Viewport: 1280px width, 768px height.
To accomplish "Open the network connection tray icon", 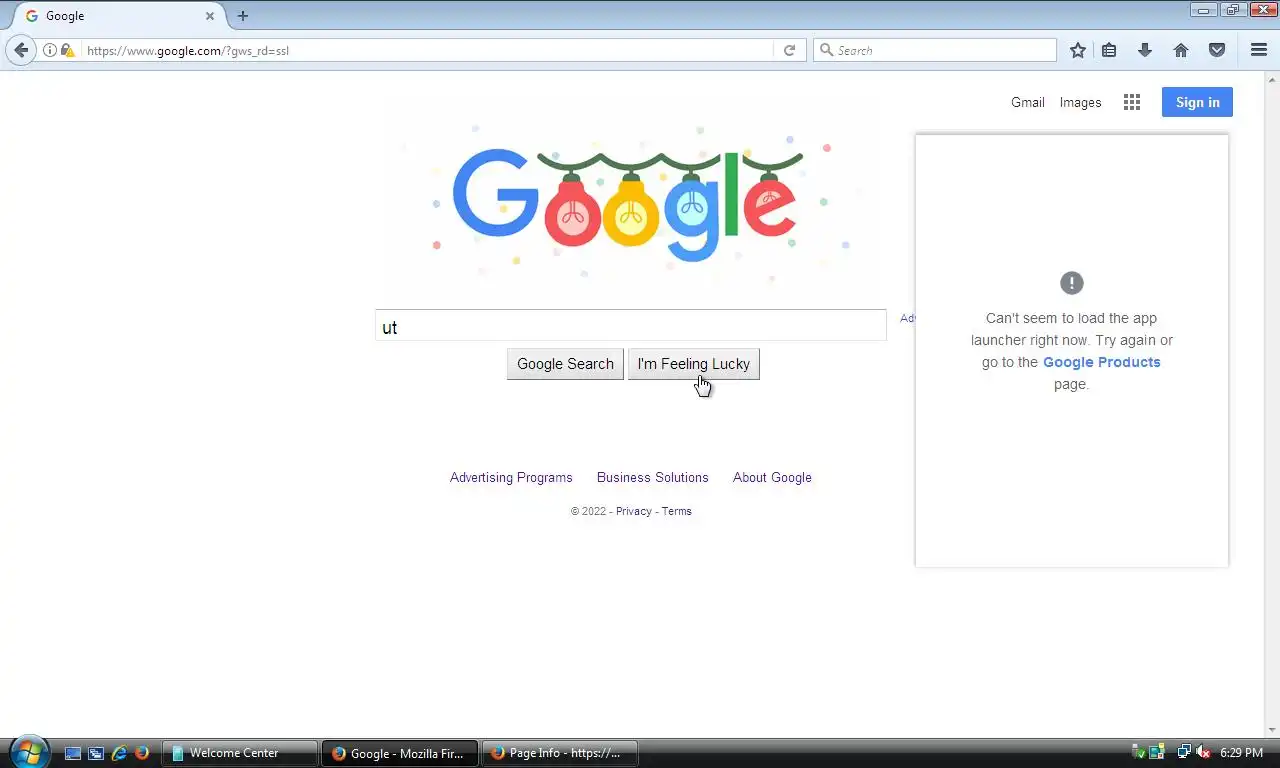I will click(x=1184, y=752).
